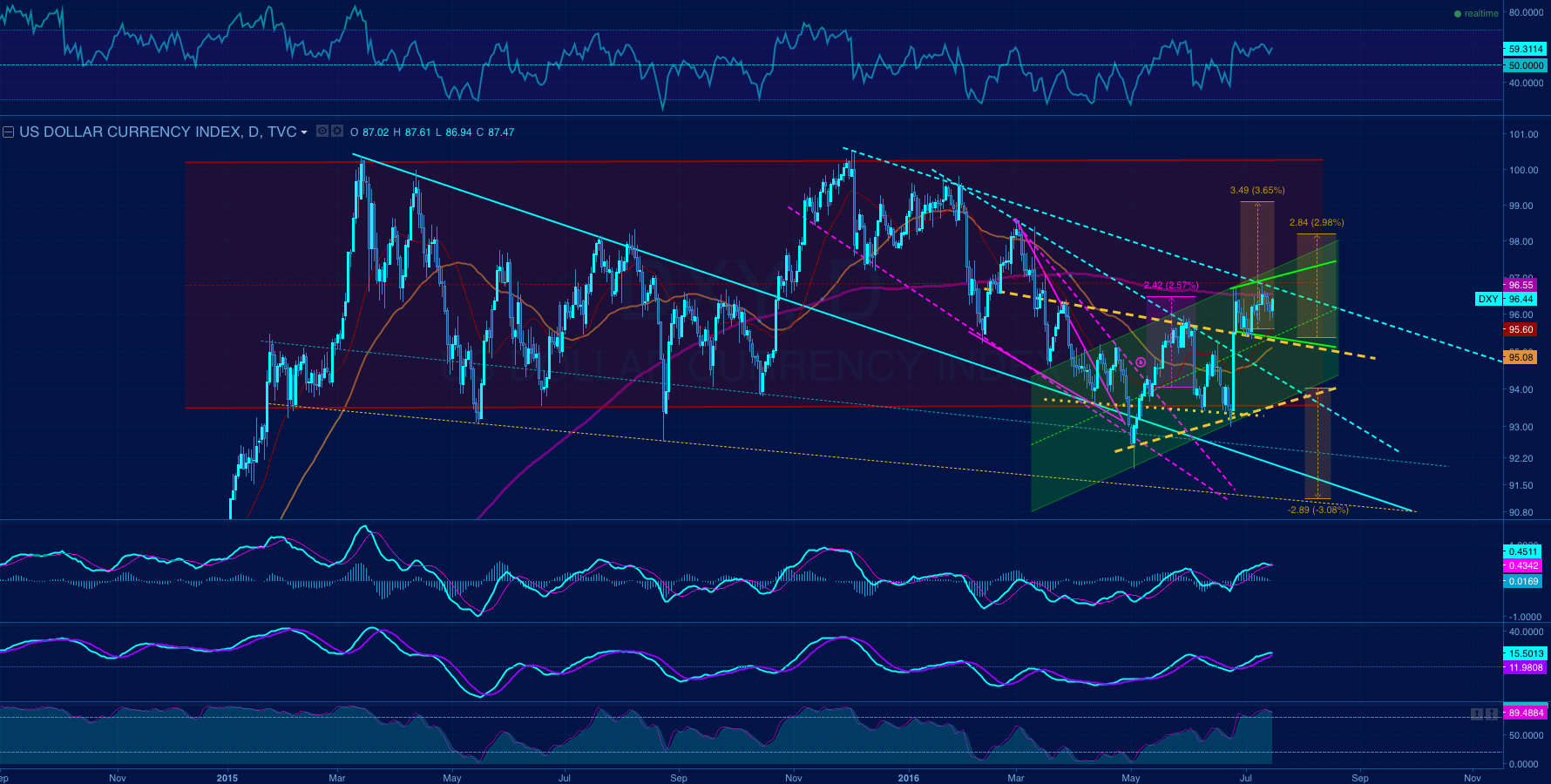Click the circled marker near May 2016

click(x=1141, y=362)
